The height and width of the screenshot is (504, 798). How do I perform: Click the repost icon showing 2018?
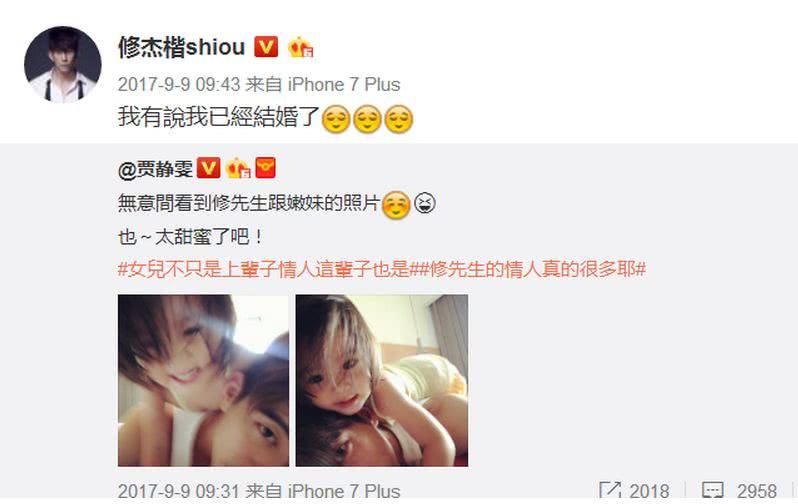[x=610, y=490]
